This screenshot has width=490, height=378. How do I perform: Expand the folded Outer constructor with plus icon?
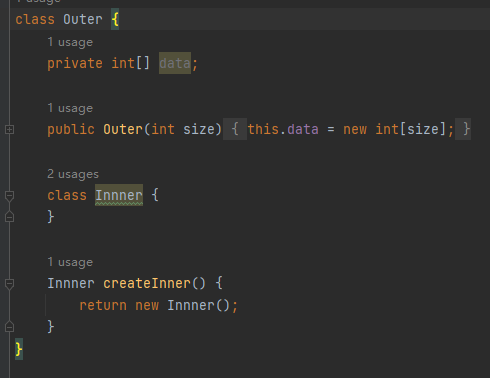click(x=9, y=129)
